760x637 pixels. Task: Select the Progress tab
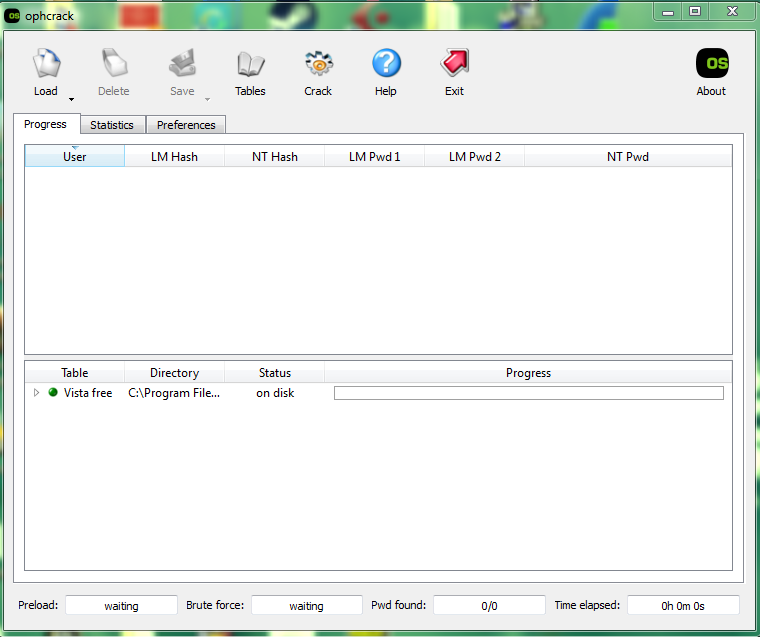click(x=46, y=124)
